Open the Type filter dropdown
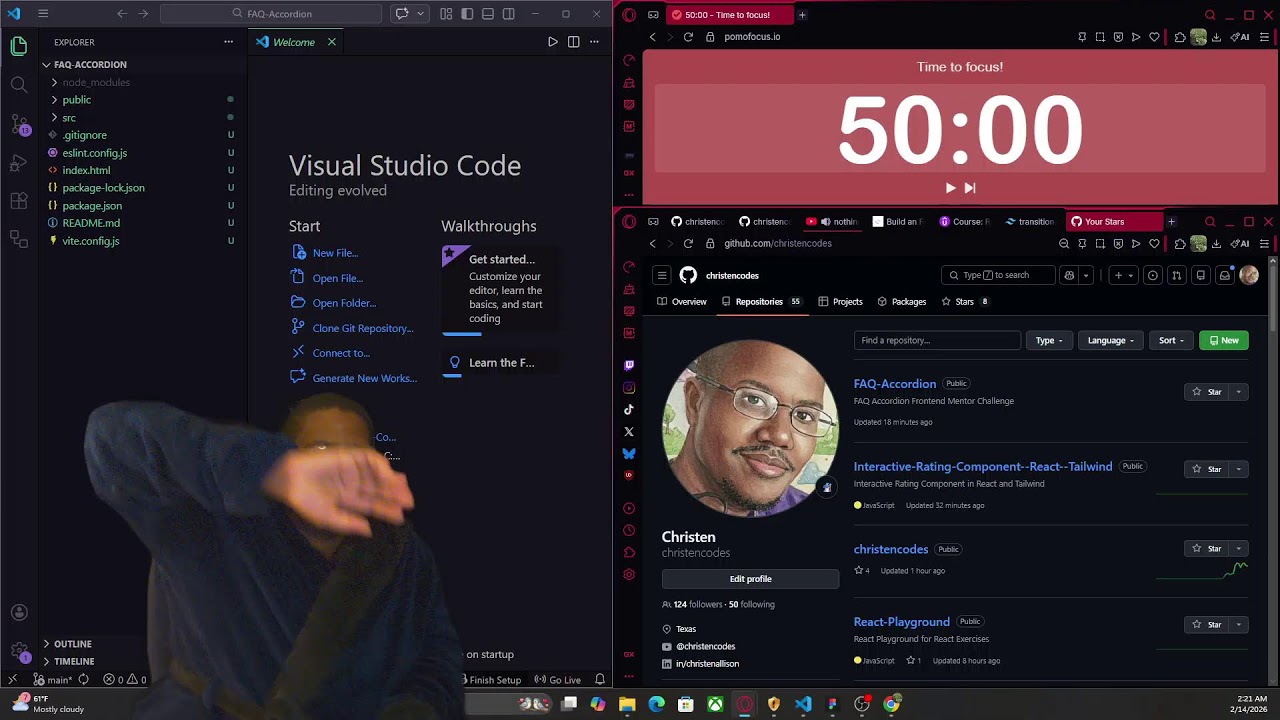This screenshot has height=720, width=1280. (x=1049, y=340)
